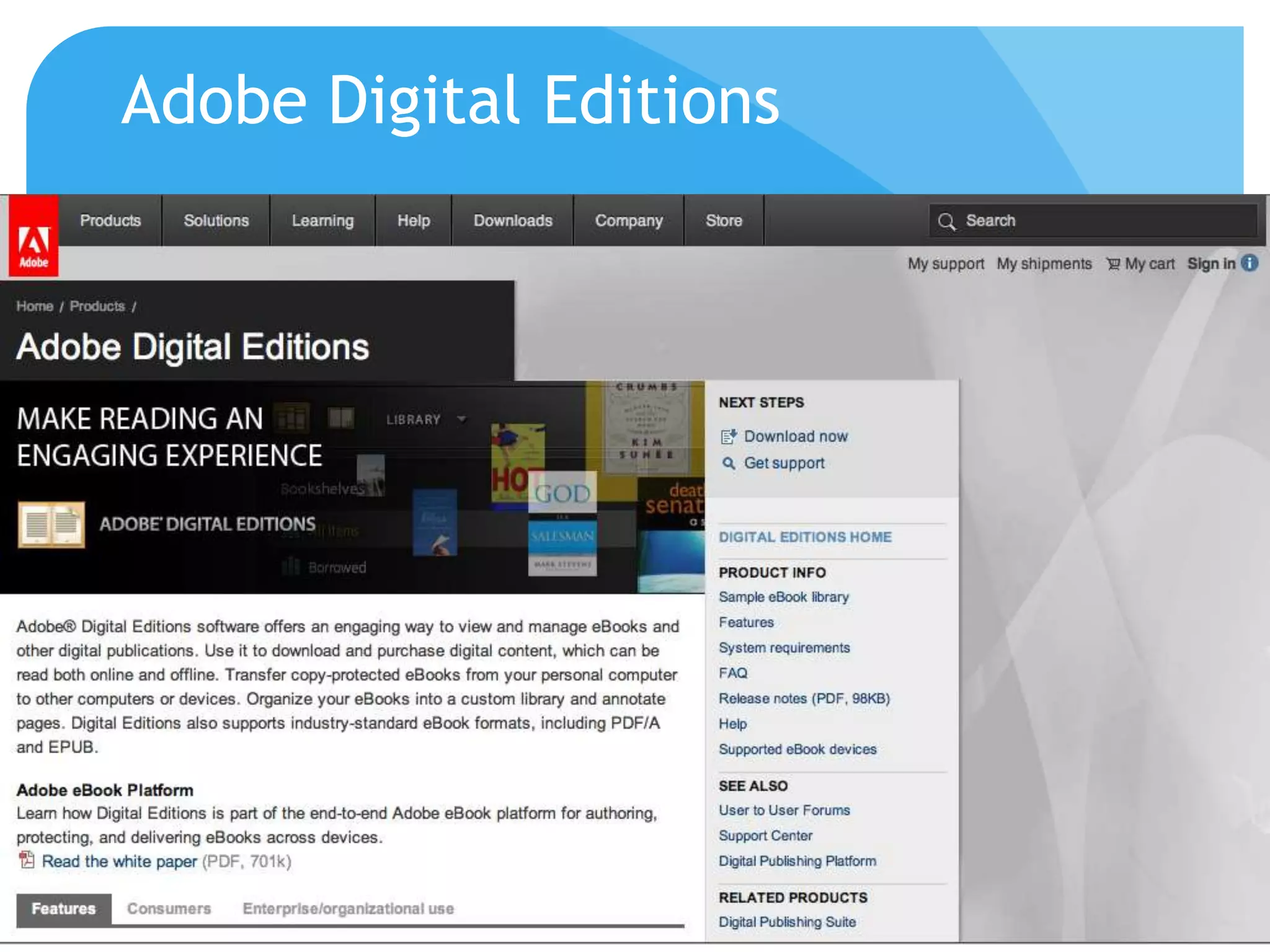Click Read the white paper link
This screenshot has height=952, width=1270.
119,861
